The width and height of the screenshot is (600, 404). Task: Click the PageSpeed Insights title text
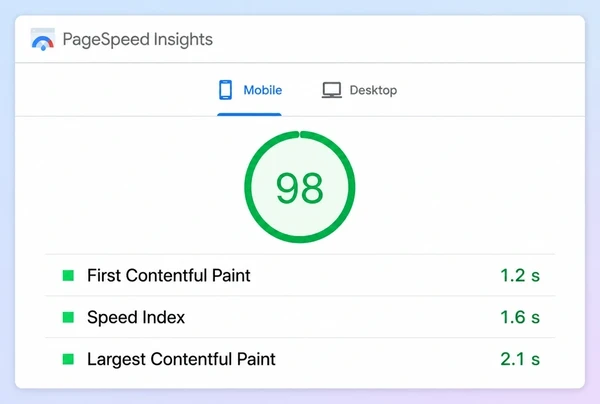138,40
